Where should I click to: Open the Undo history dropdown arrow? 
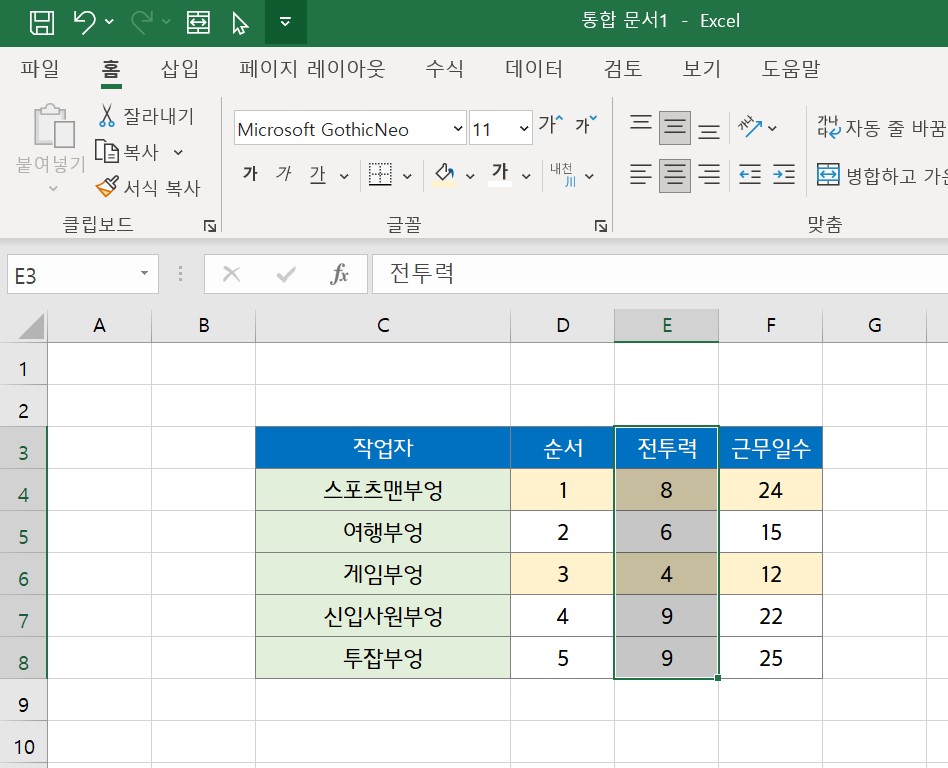click(109, 22)
